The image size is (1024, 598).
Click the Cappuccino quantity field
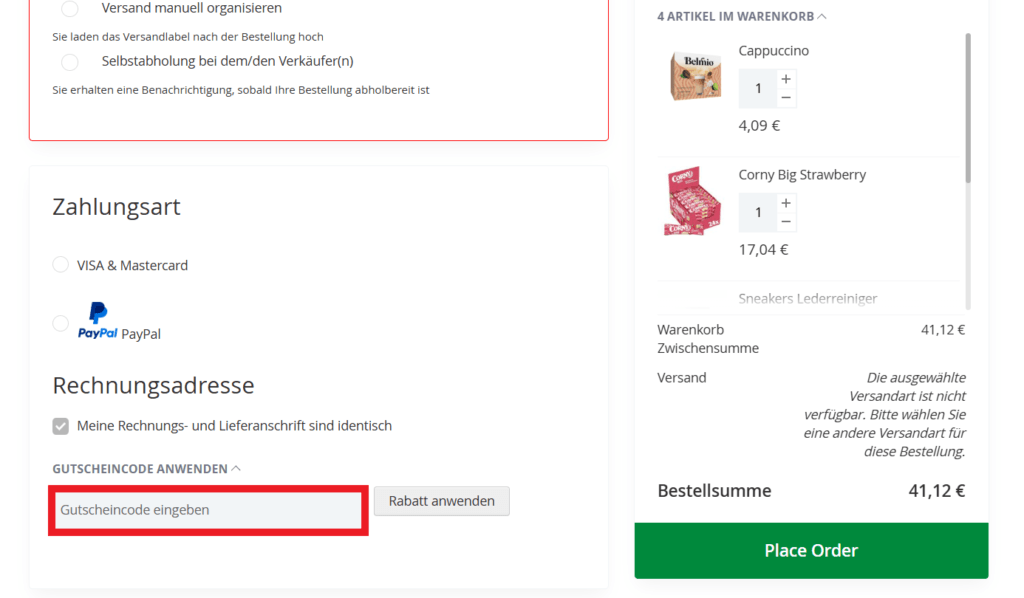(757, 88)
